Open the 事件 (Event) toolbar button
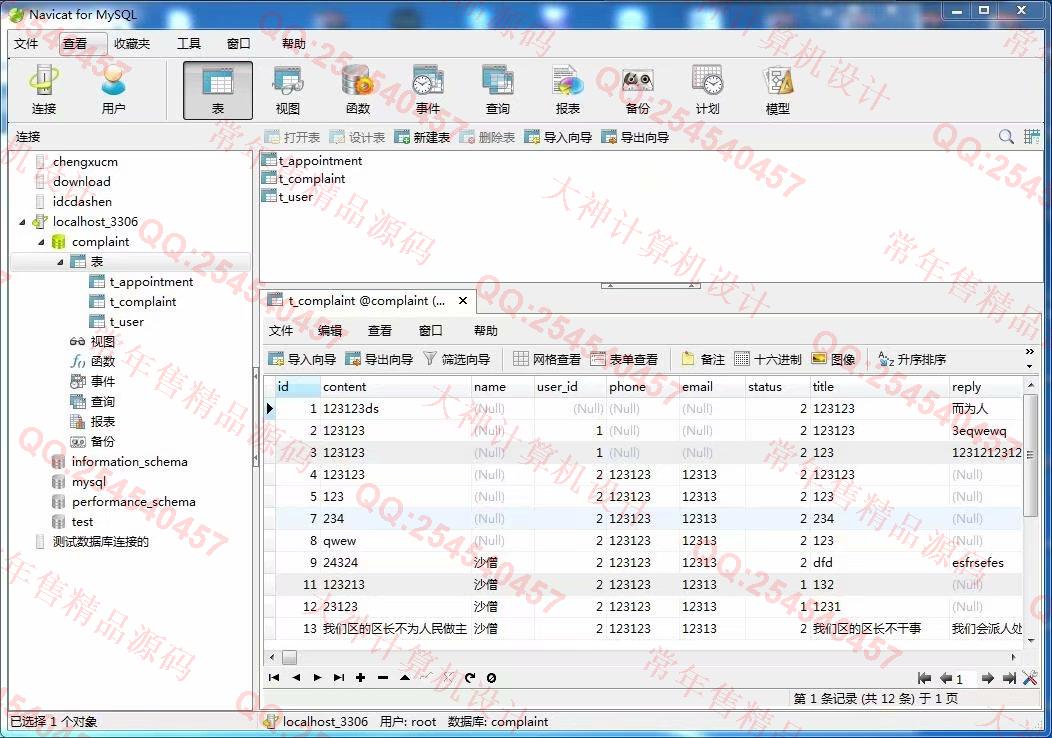 [427, 91]
